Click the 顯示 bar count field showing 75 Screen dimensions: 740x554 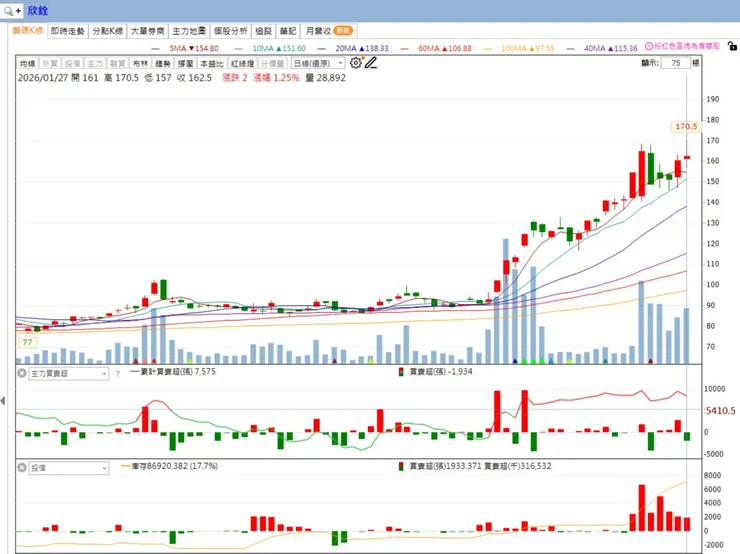tap(676, 63)
